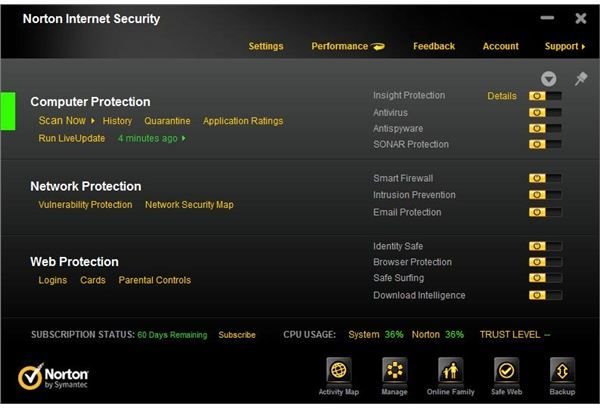Open the Settings menu
600x408 pixels.
pyautogui.click(x=266, y=46)
